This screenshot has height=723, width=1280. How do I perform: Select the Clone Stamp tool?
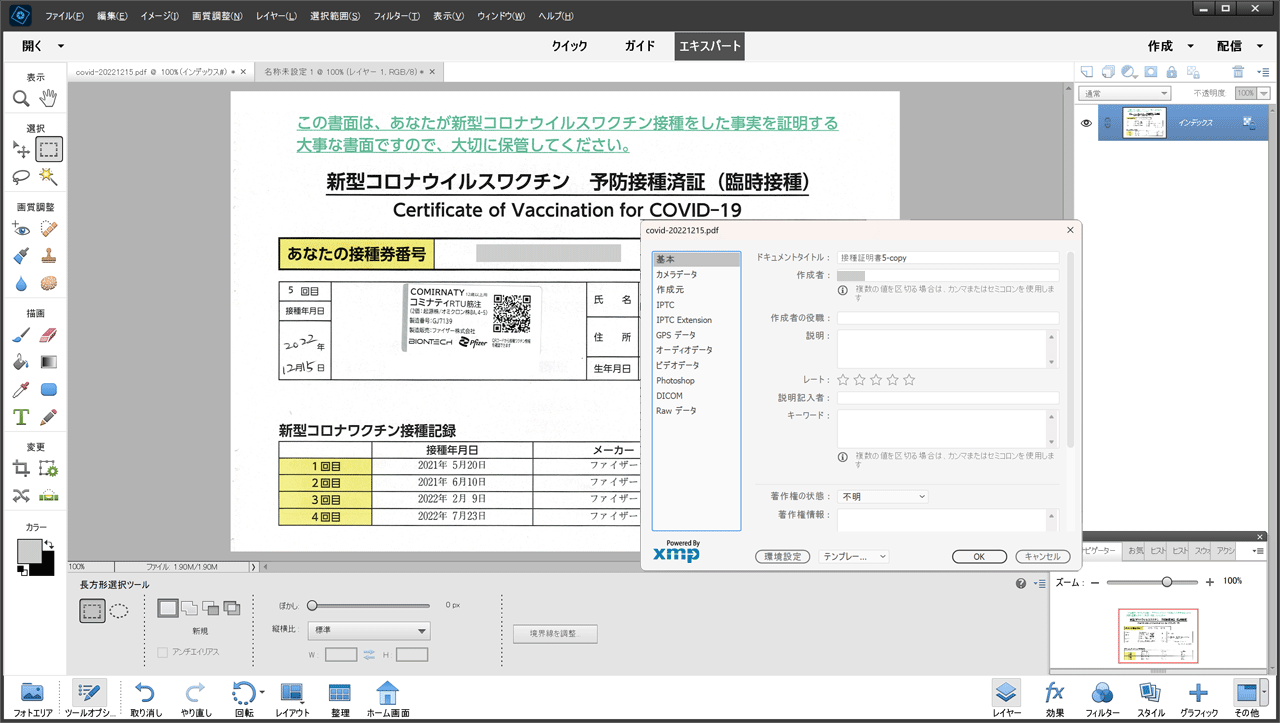(x=48, y=256)
